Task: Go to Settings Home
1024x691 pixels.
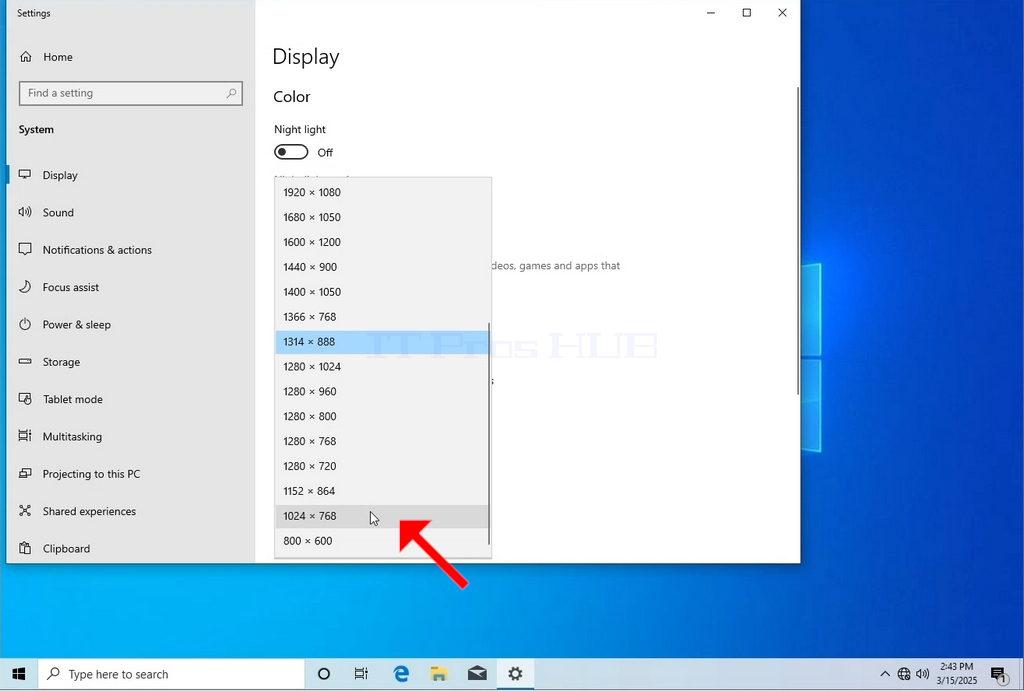Action: pos(57,57)
